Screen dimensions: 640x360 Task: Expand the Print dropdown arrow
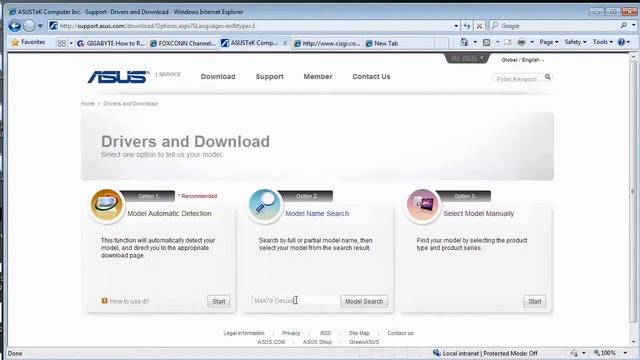(x=532, y=42)
